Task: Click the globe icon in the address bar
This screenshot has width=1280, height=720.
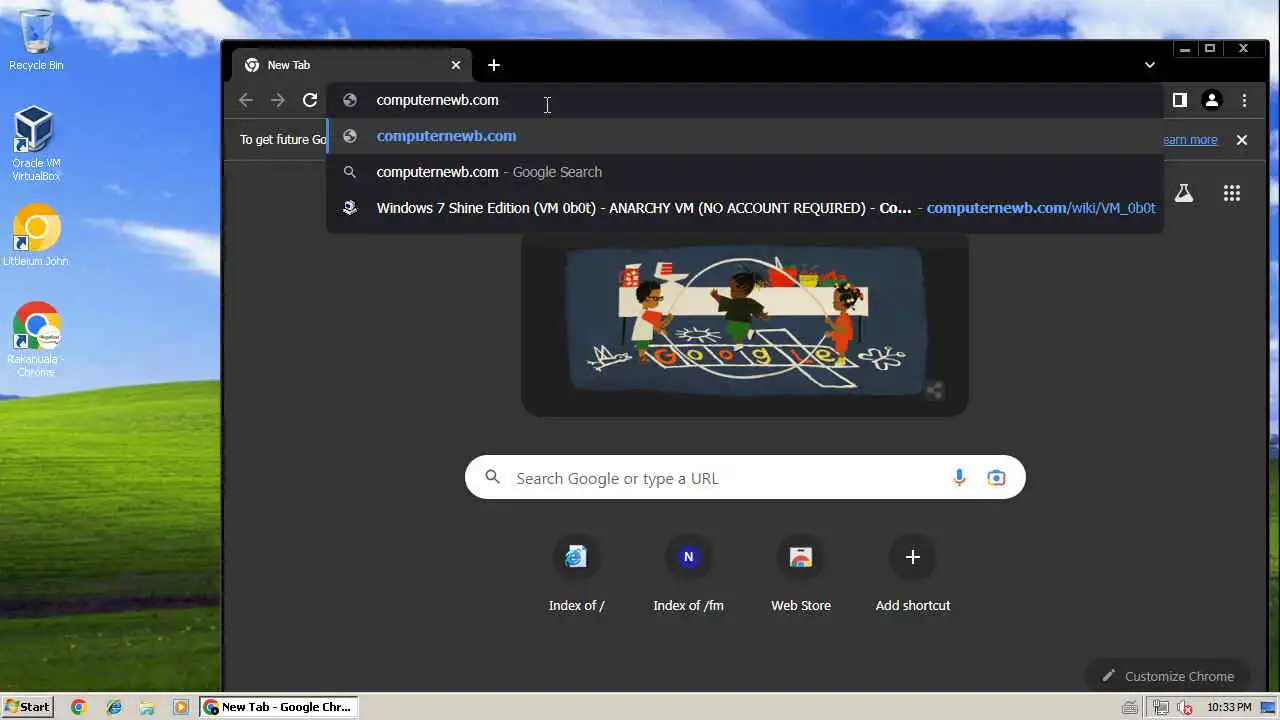Action: pyautogui.click(x=350, y=100)
